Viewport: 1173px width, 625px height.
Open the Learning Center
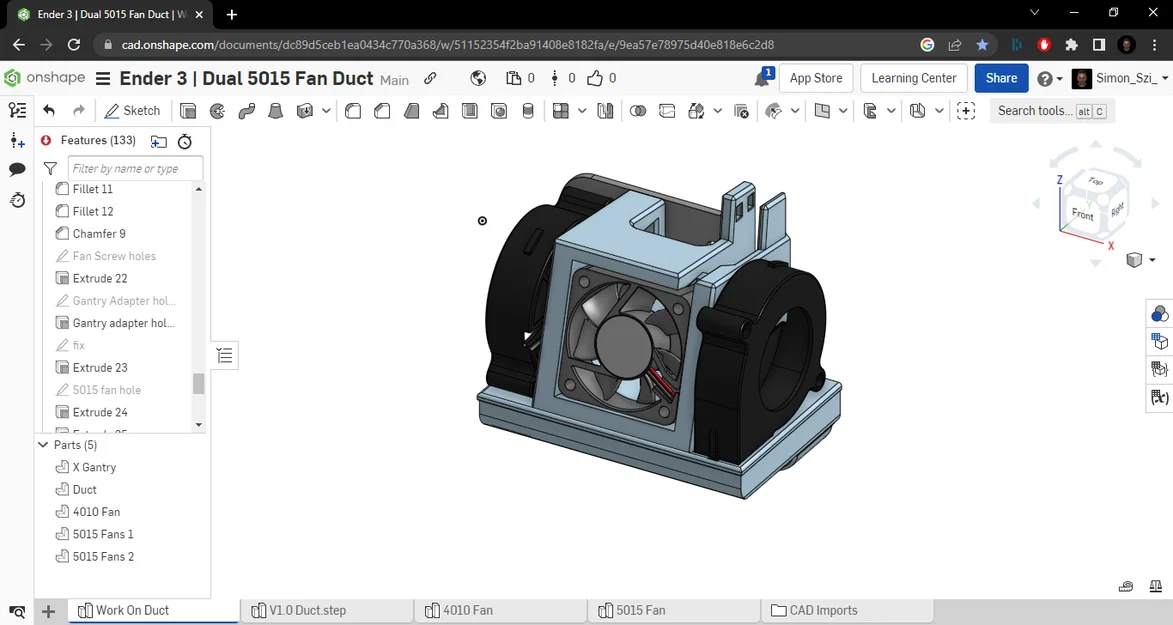point(913,77)
